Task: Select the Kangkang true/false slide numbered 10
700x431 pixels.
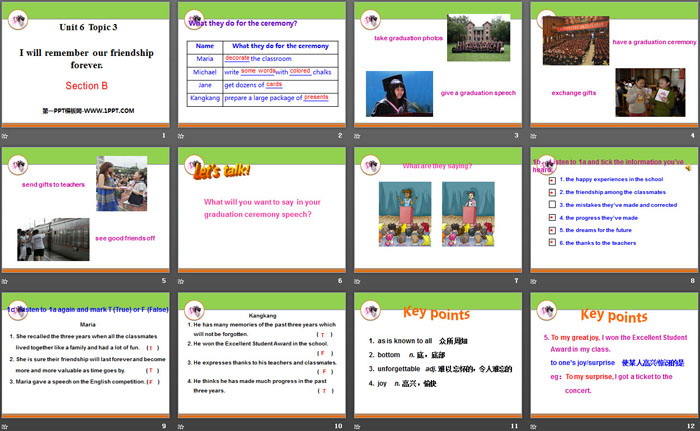Action: tap(261, 355)
